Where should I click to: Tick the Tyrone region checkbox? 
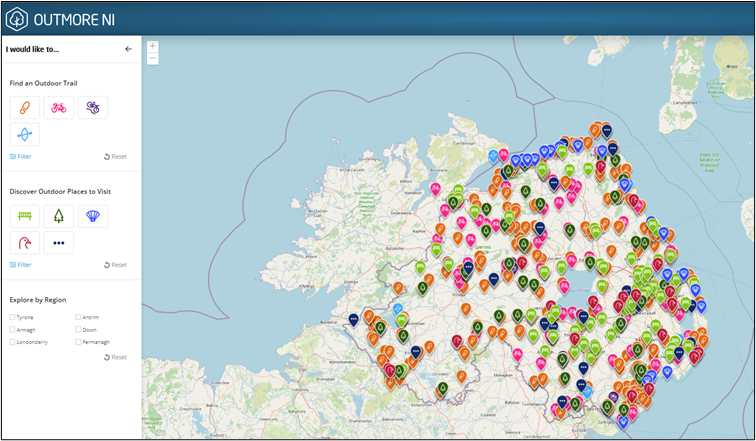point(12,317)
